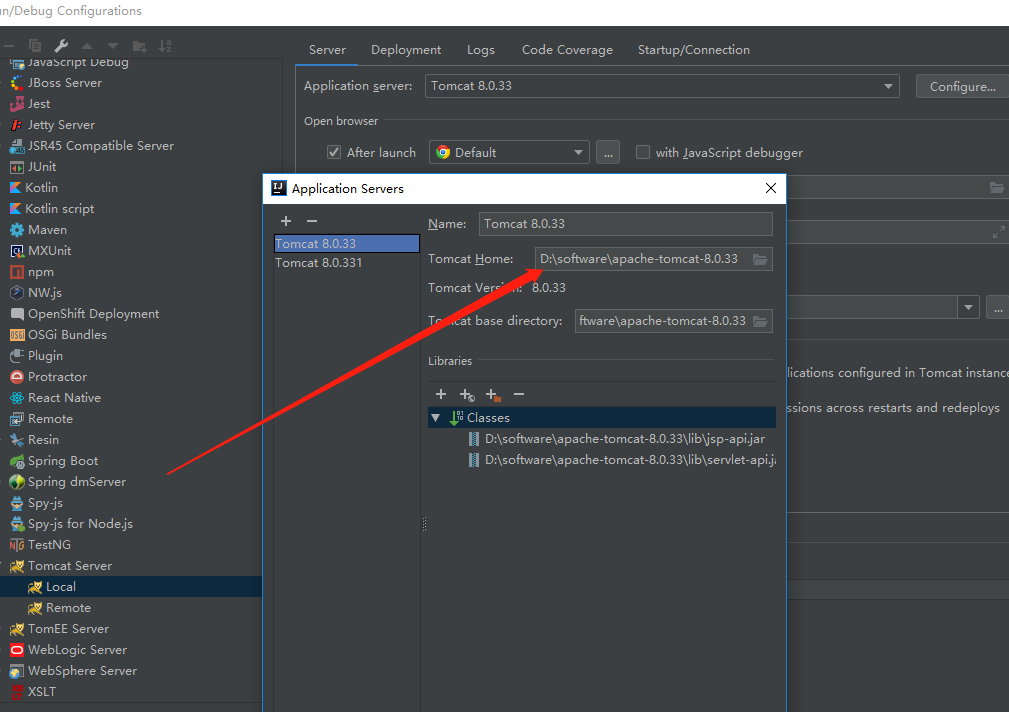Click the move down arrow icon
This screenshot has height=712, width=1009.
pos(113,46)
